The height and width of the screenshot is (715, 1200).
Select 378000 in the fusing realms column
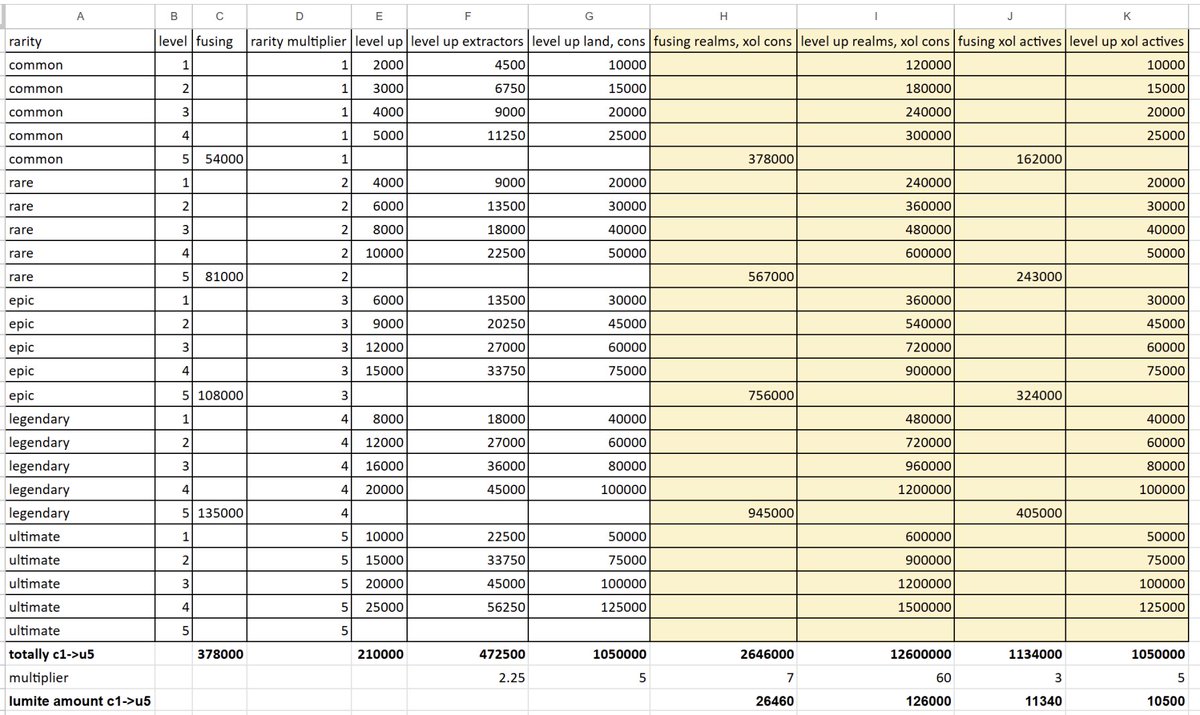pos(723,160)
